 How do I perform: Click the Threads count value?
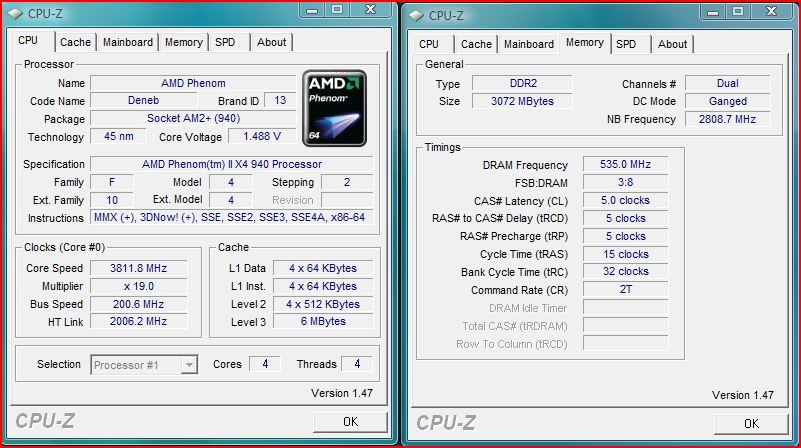(357, 364)
